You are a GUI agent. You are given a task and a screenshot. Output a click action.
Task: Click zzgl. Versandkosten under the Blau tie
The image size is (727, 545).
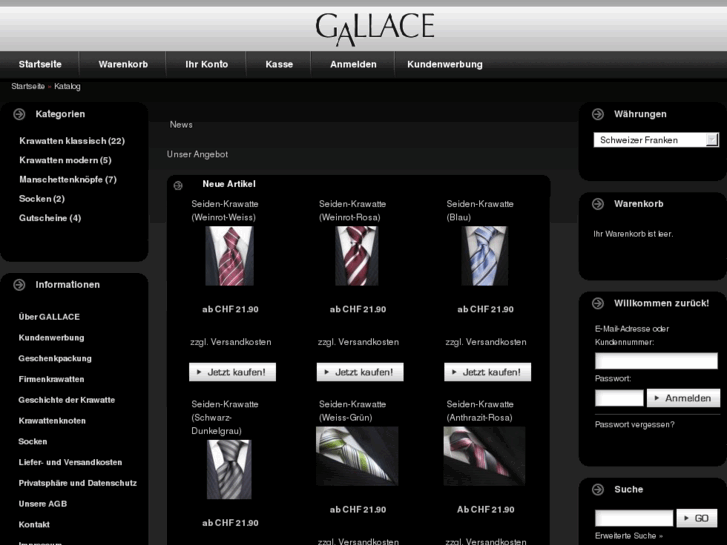(486, 342)
